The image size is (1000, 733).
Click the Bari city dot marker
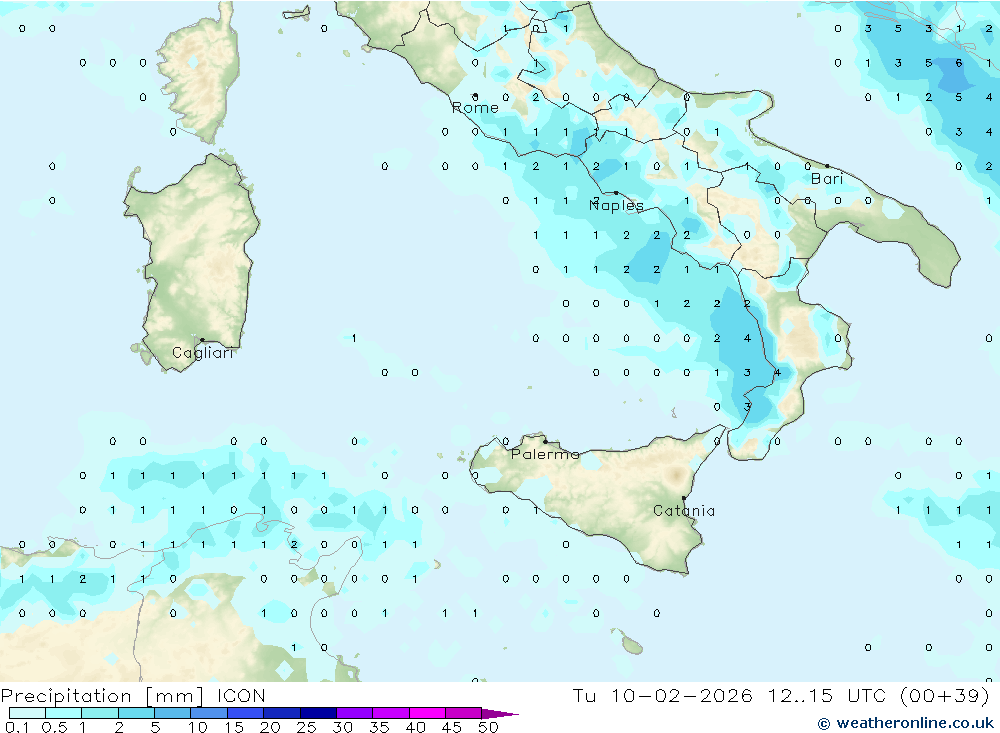[x=827, y=166]
